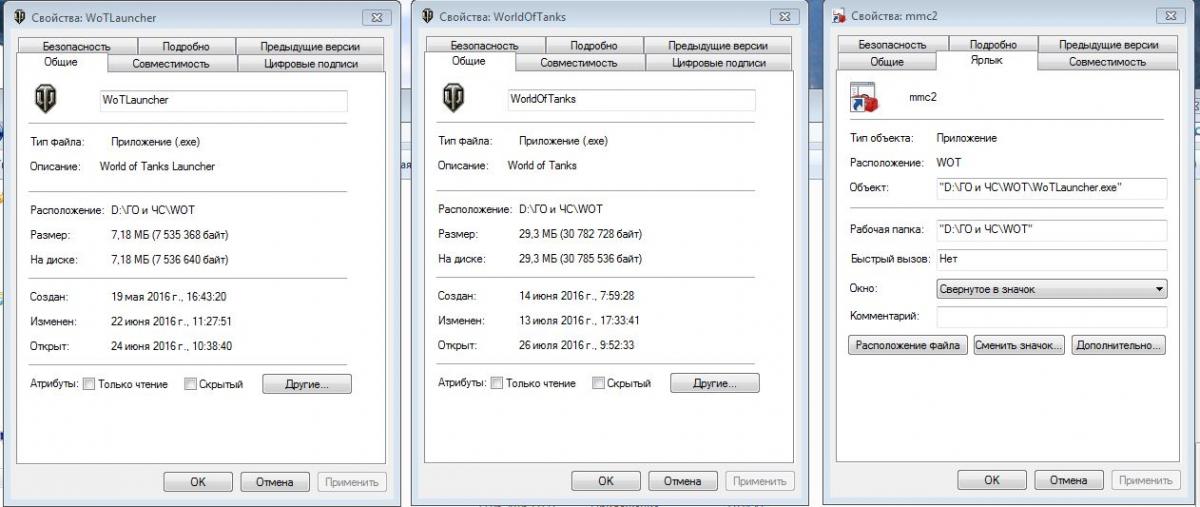
Task: Click 'Применить' in WorldOfTanks window
Action: [x=760, y=481]
